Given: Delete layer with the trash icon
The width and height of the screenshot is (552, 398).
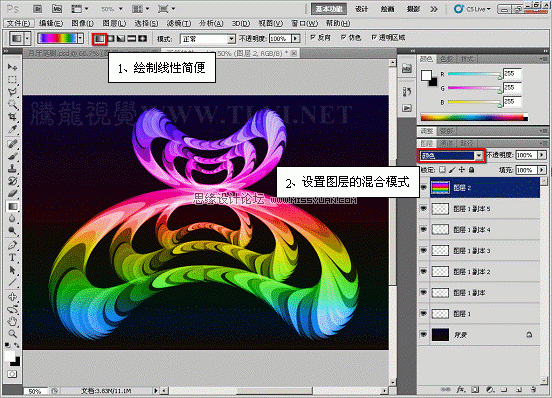Looking at the screenshot, I should (533, 390).
